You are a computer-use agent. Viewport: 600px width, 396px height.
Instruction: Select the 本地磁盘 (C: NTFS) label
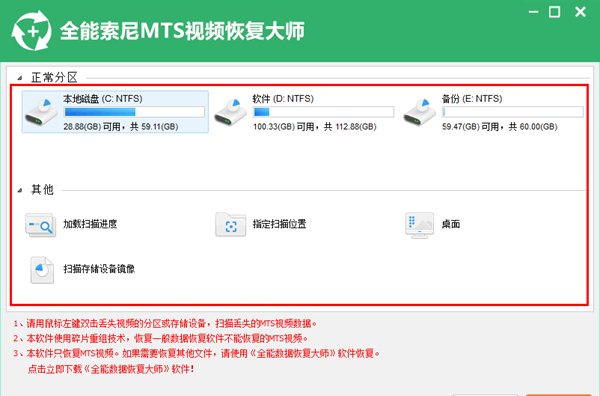(103, 99)
